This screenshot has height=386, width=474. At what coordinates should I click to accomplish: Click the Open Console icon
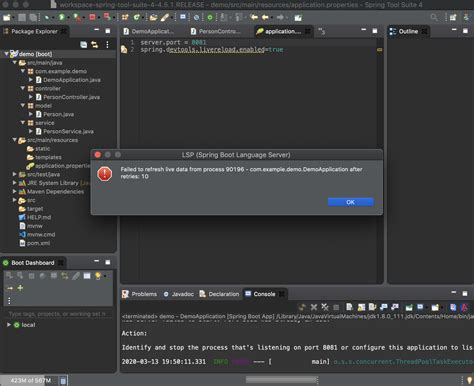(435, 307)
